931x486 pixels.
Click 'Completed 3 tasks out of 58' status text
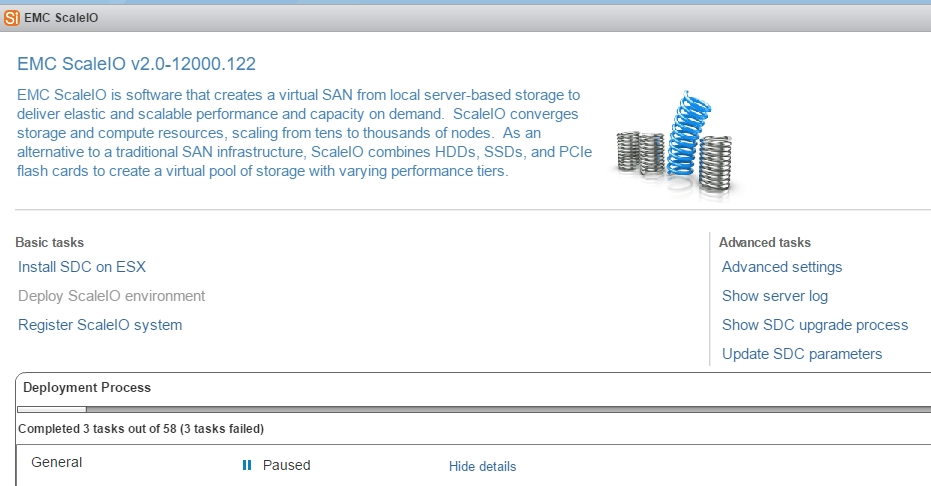pos(141,428)
